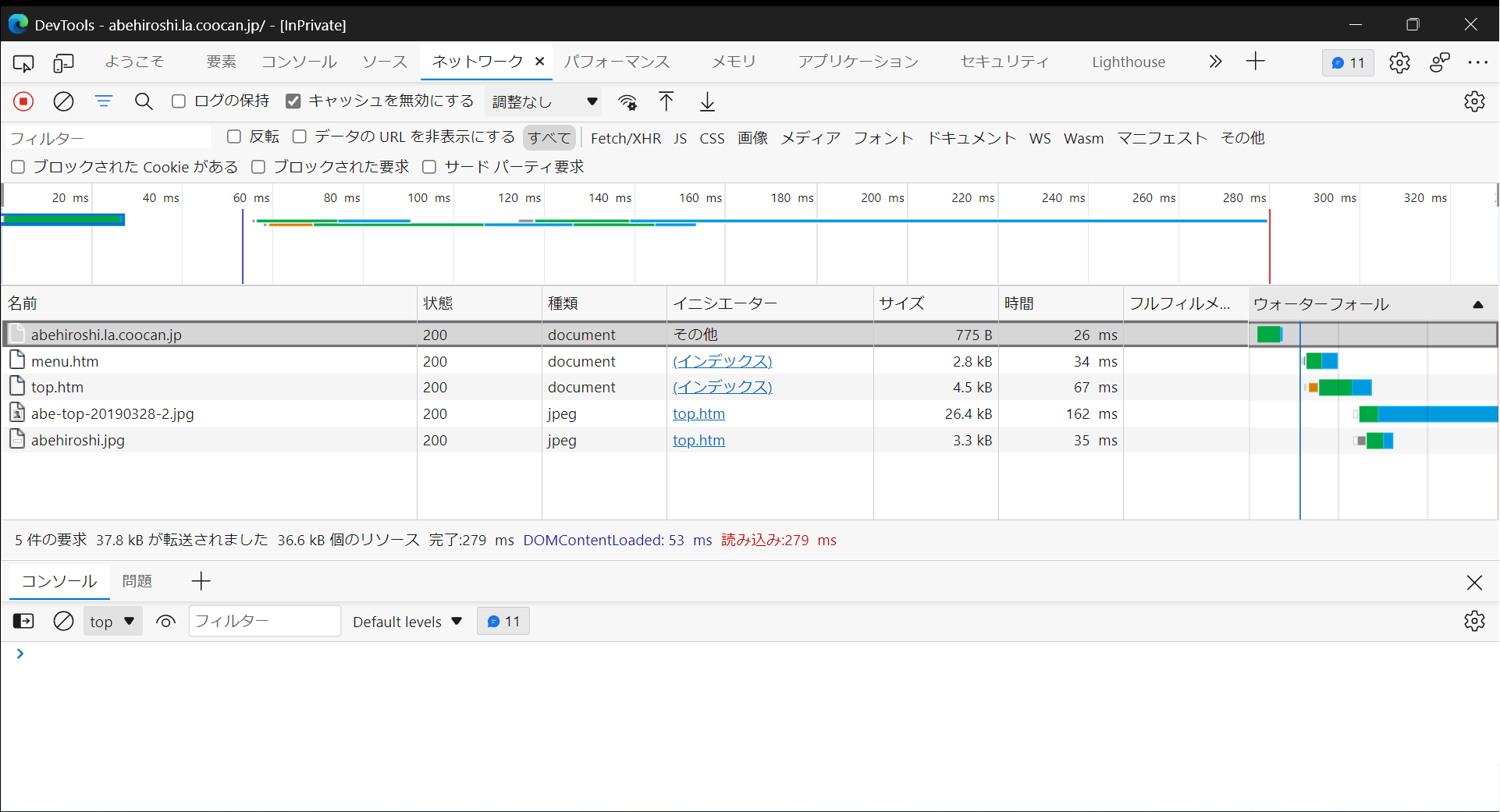Open the コンソール tab in top bar

coord(299,62)
